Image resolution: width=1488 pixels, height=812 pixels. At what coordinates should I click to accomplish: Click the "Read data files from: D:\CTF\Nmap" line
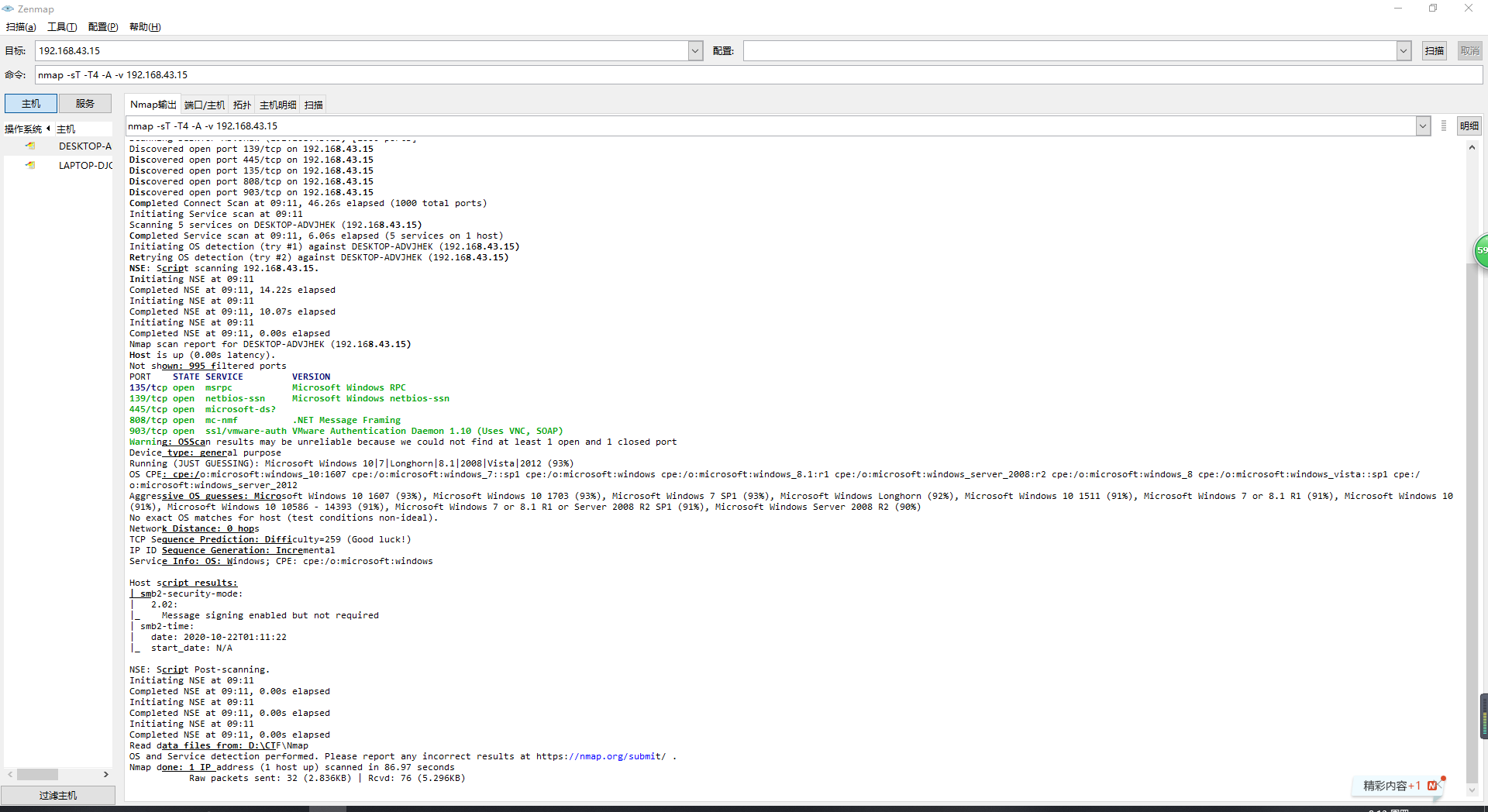[x=219, y=745]
